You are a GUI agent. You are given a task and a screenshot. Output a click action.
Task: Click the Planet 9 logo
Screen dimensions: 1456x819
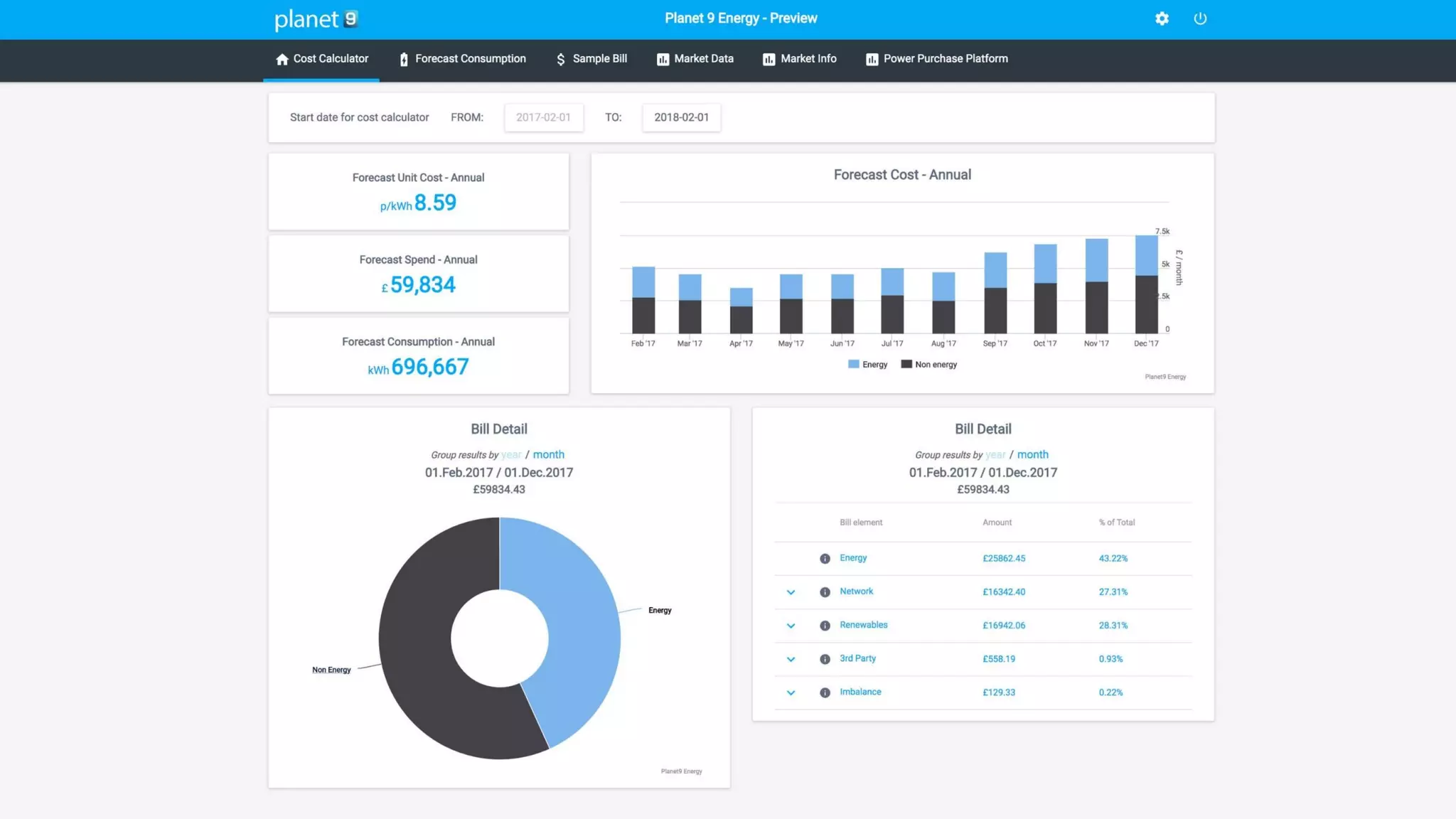pyautogui.click(x=316, y=19)
